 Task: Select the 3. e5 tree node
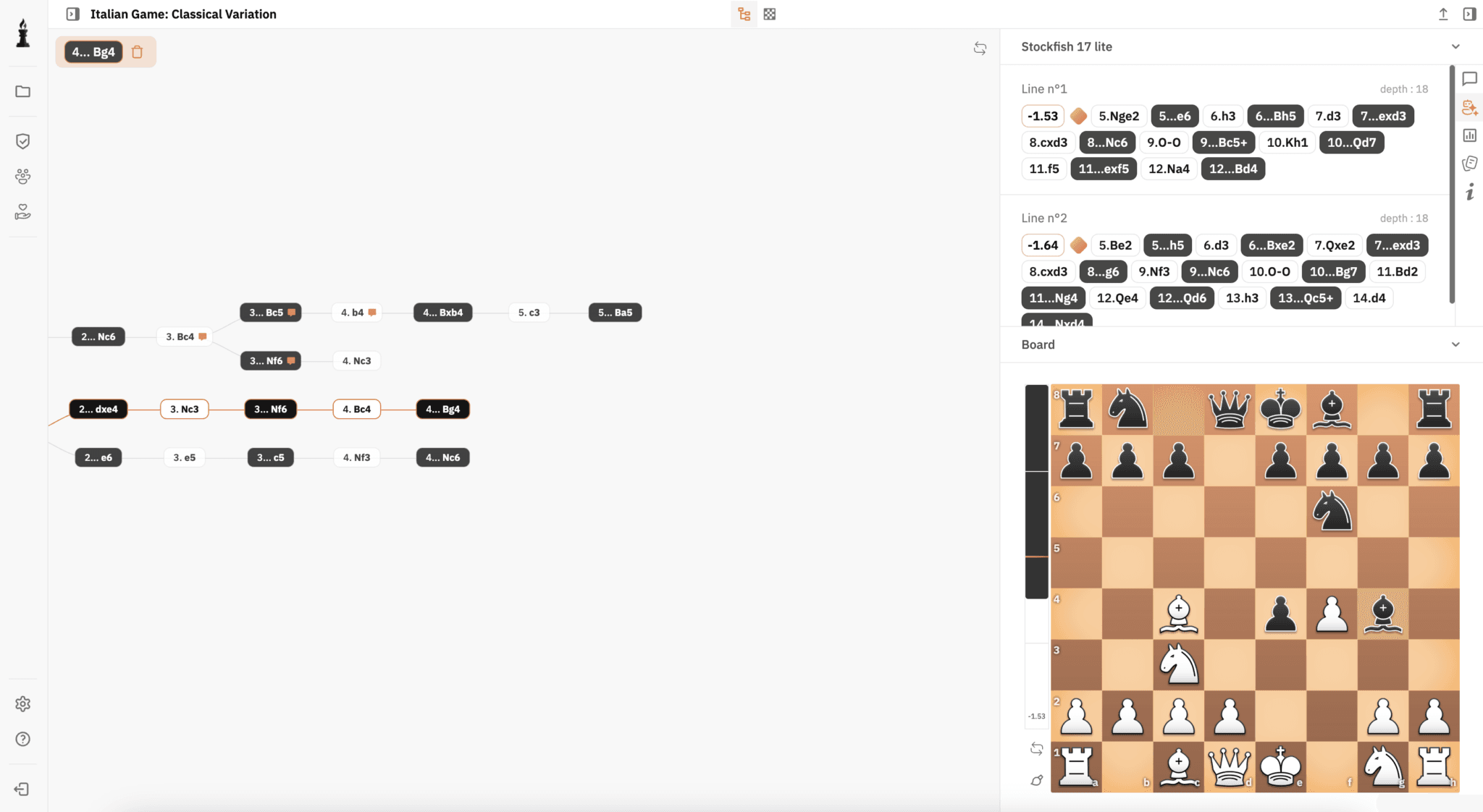pyautogui.click(x=185, y=457)
